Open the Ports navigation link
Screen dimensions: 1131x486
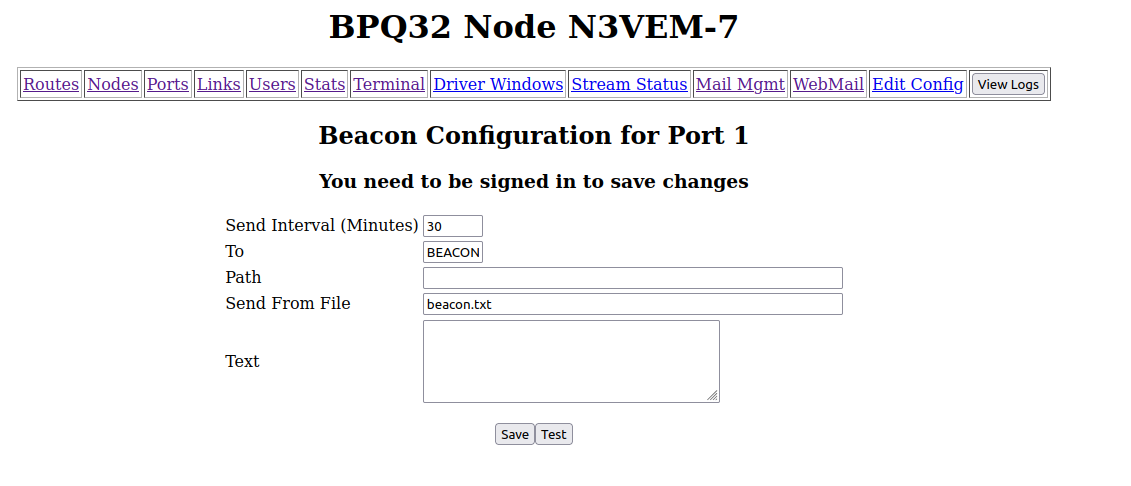(x=168, y=84)
